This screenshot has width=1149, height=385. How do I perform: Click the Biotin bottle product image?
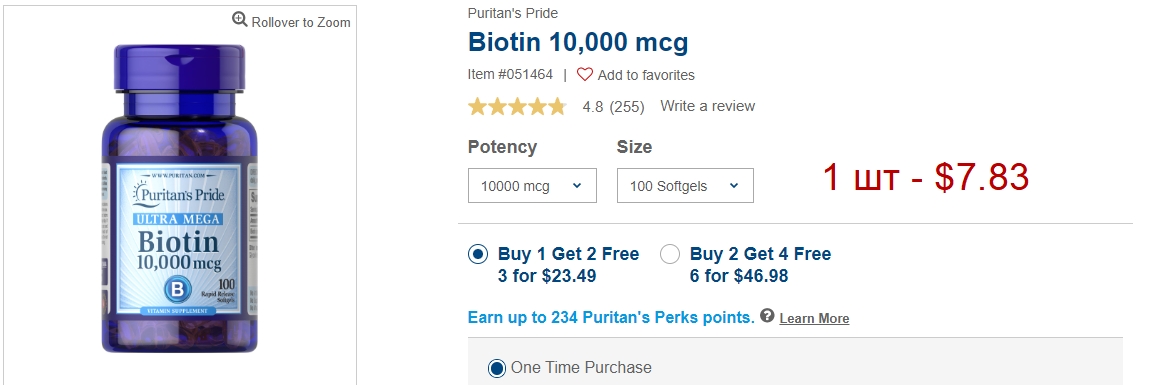180,199
